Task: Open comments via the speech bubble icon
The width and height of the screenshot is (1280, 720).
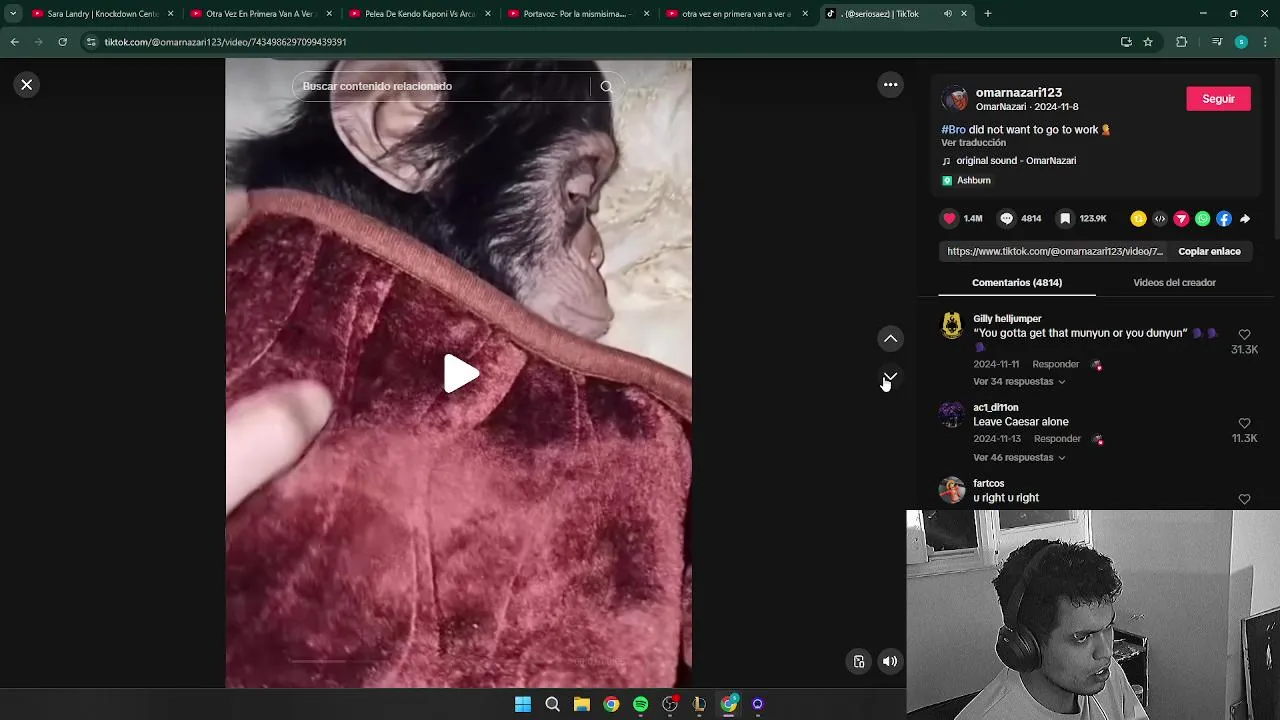Action: click(x=1007, y=218)
